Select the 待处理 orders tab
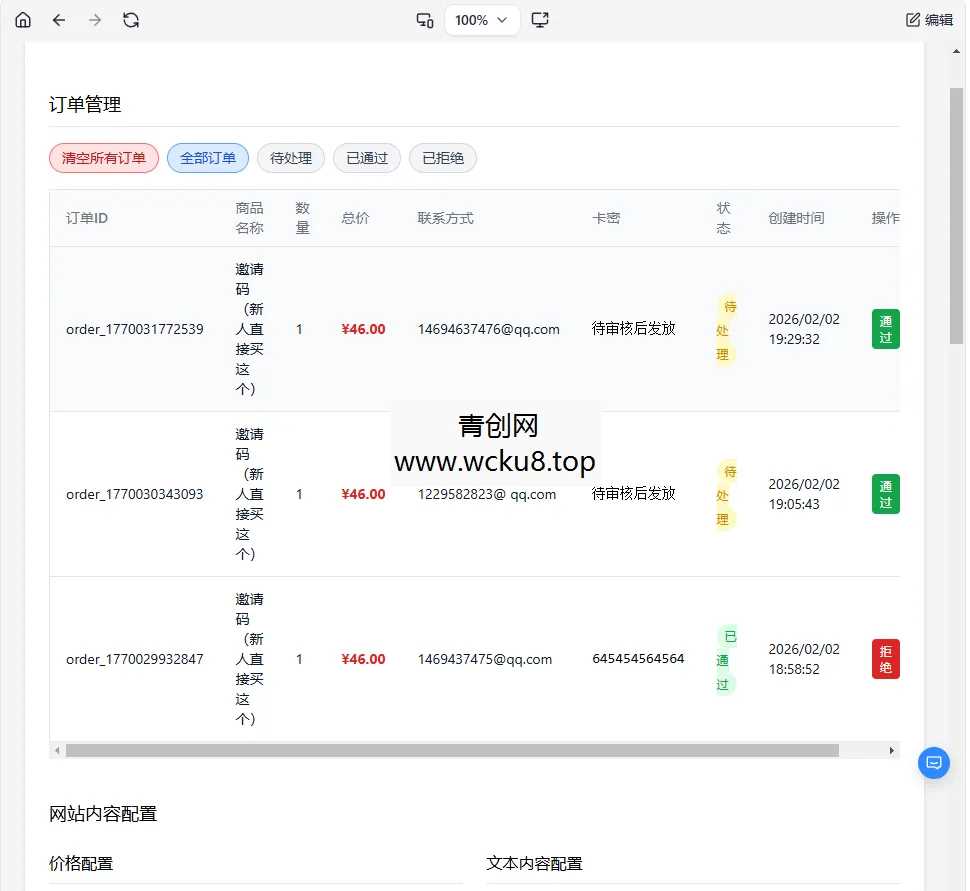 click(x=290, y=157)
